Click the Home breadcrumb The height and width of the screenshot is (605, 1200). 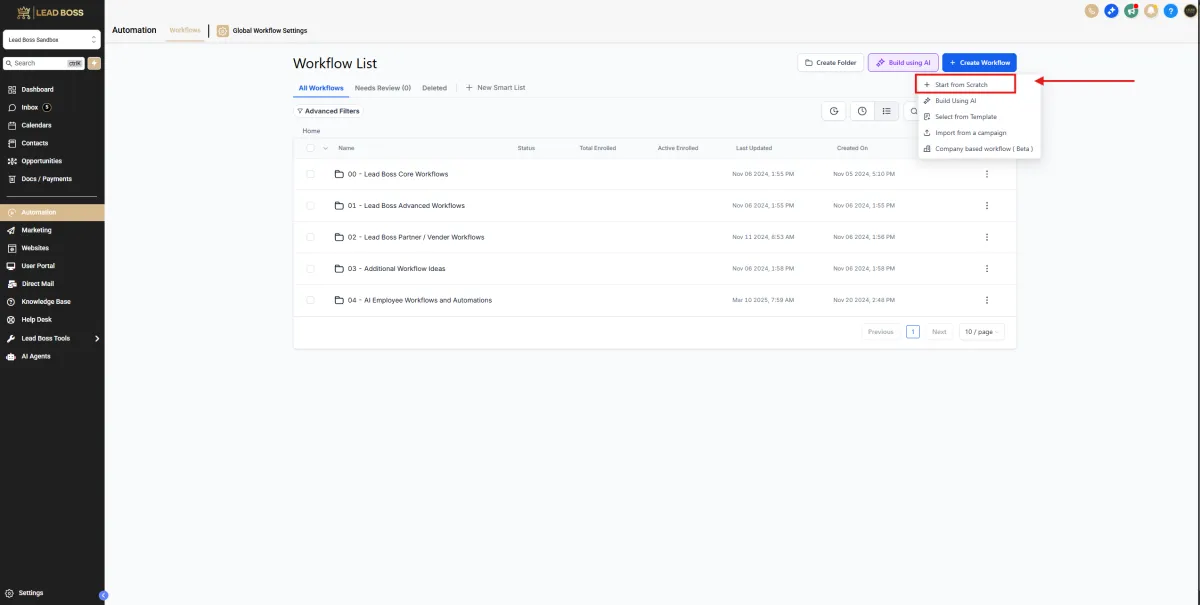(311, 131)
